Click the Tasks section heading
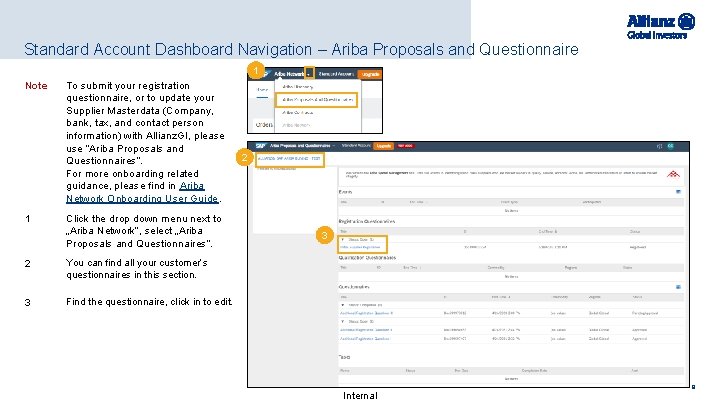 tap(344, 357)
